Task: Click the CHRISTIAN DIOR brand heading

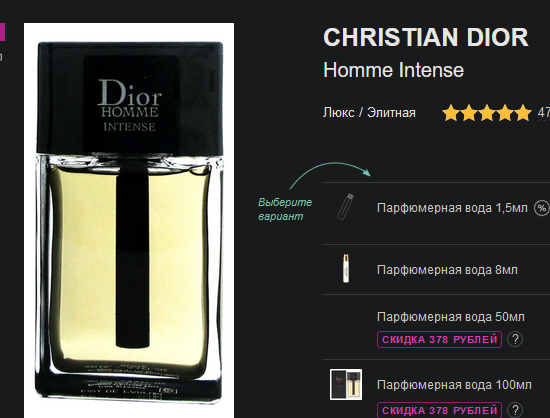Action: tap(425, 37)
